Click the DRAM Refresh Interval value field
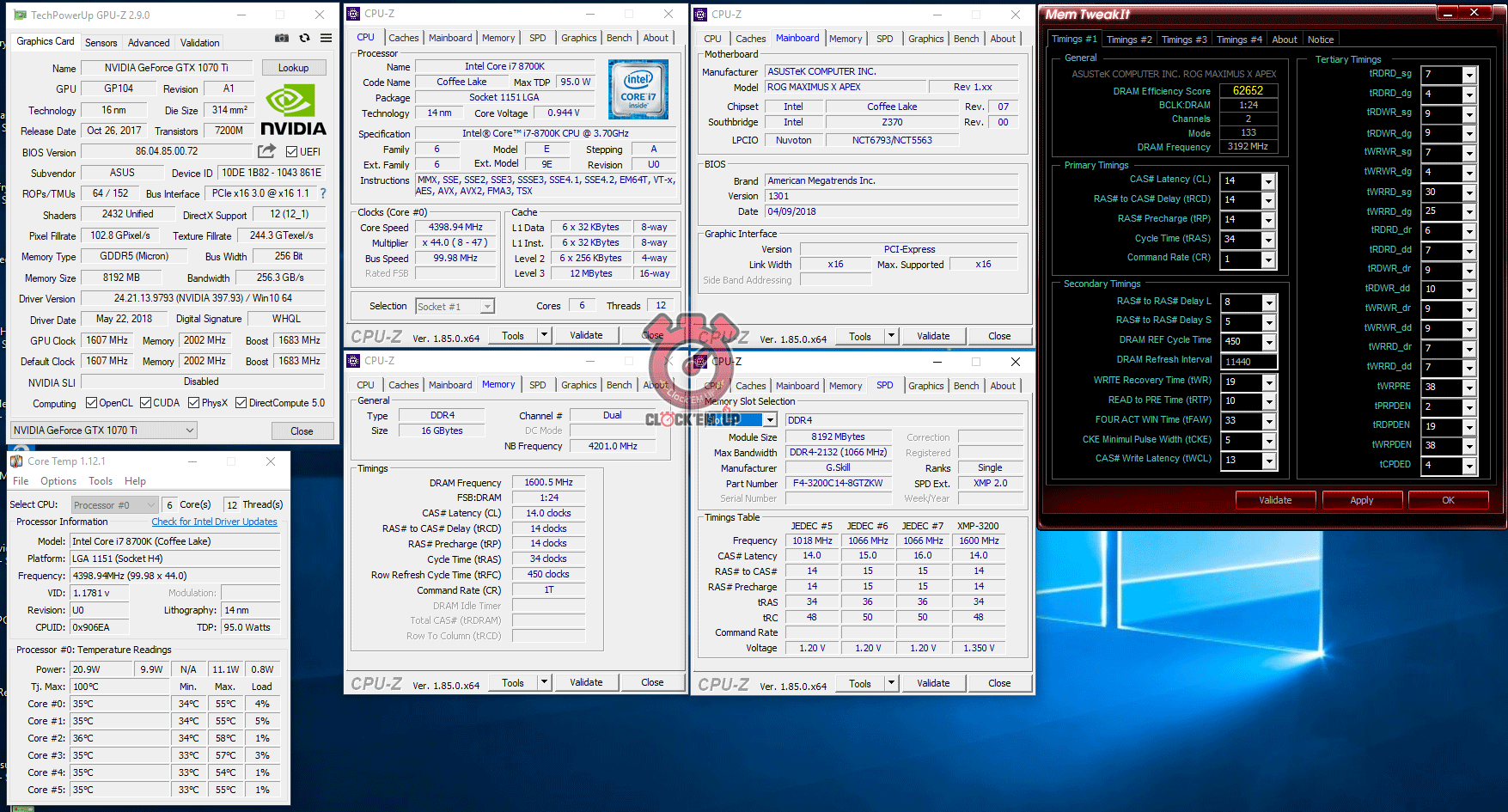This screenshot has width=1508, height=812. pos(1249,362)
